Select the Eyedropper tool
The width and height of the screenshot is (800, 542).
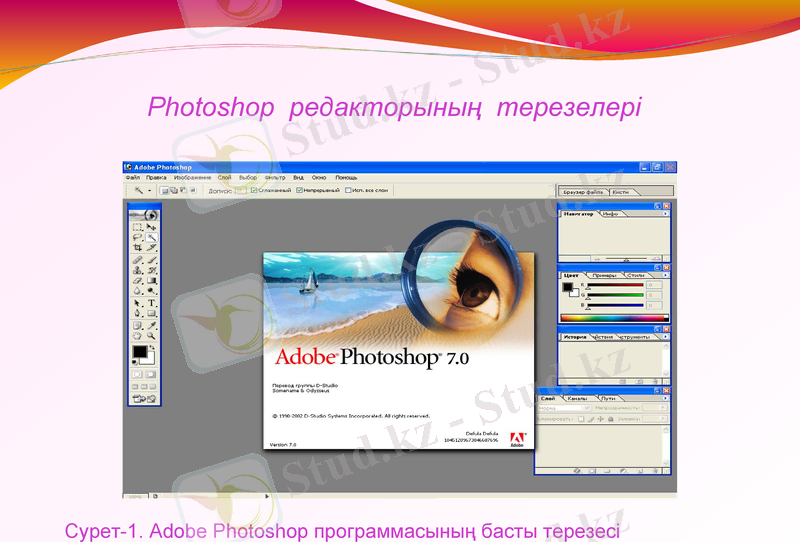point(152,325)
